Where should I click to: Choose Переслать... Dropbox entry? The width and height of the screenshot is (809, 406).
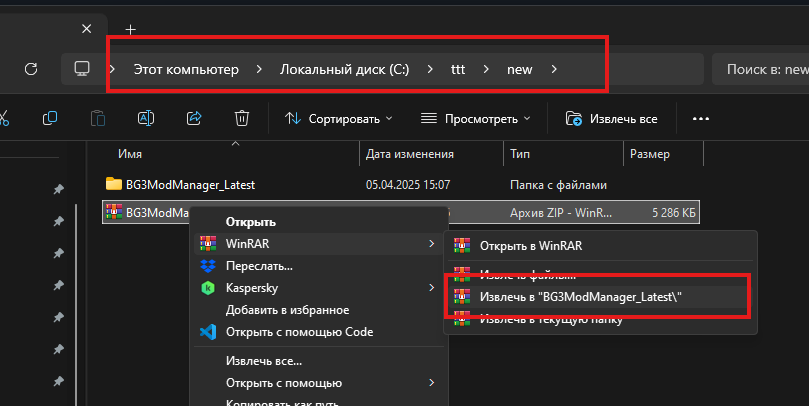(x=318, y=266)
